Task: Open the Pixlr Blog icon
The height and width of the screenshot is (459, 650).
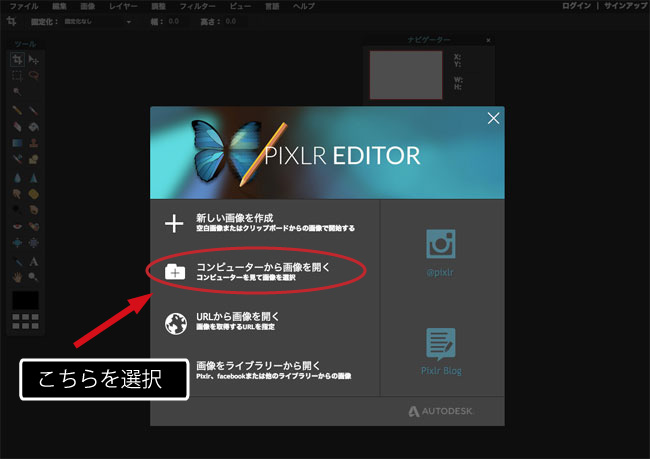Action: 441,344
